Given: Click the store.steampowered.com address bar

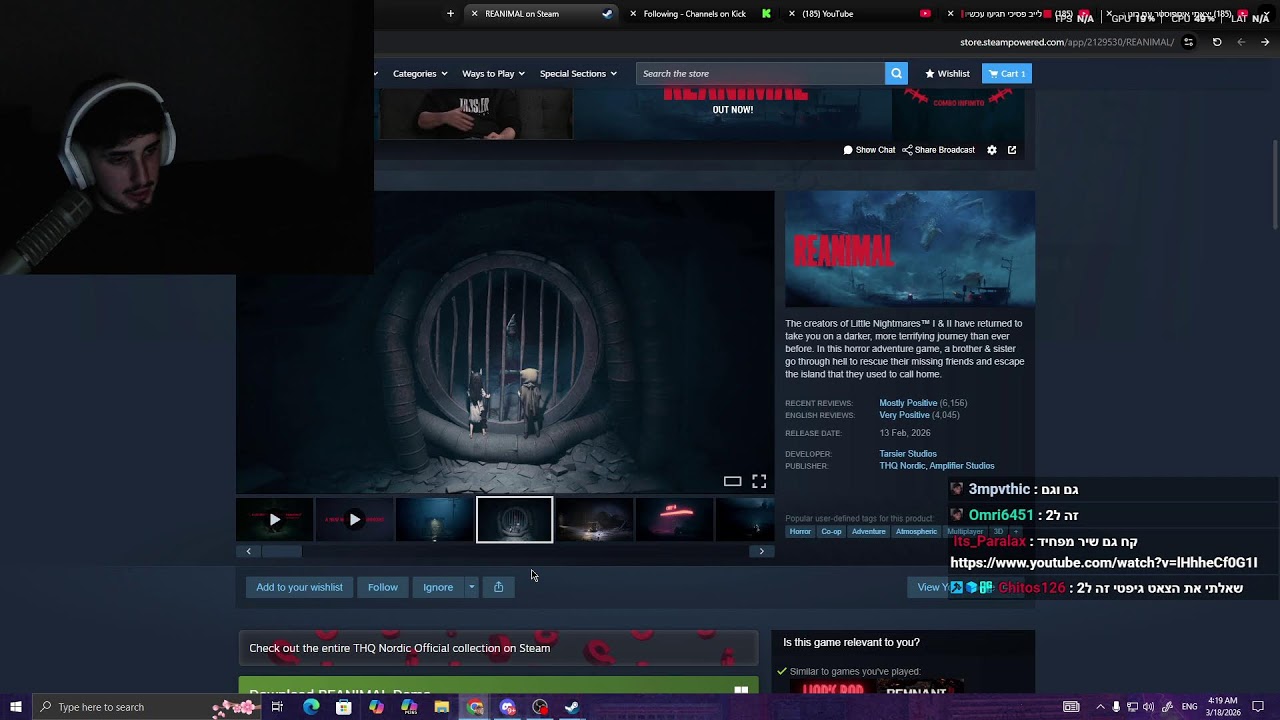Looking at the screenshot, I should [1066, 42].
